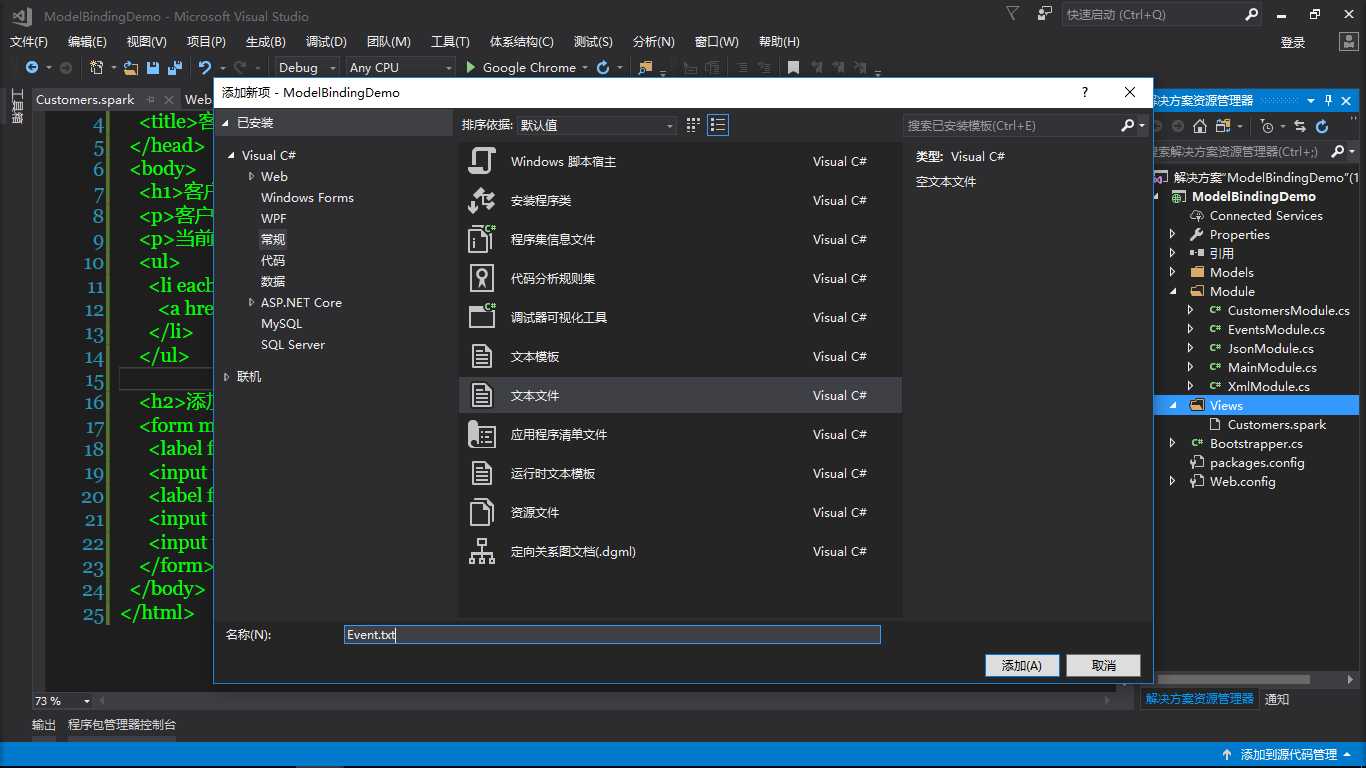
Task: Select packages.config in Solution Explorer
Action: pos(1257,462)
